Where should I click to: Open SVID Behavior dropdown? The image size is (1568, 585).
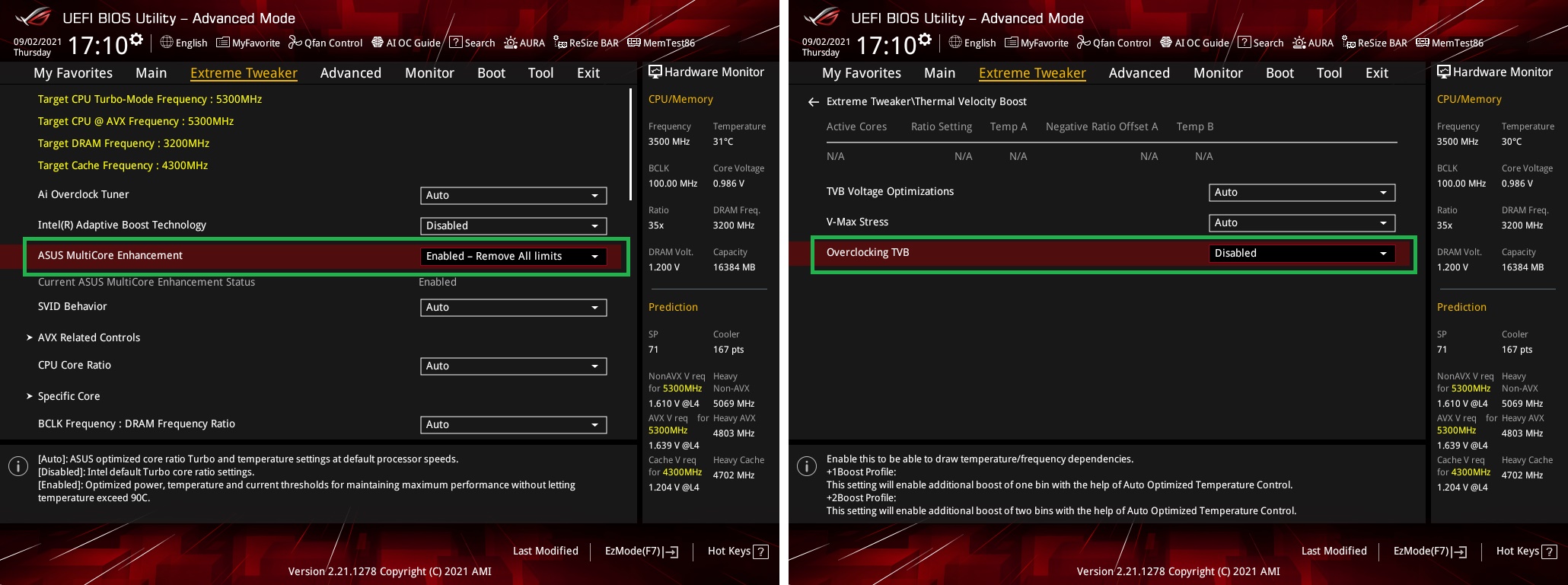point(514,308)
